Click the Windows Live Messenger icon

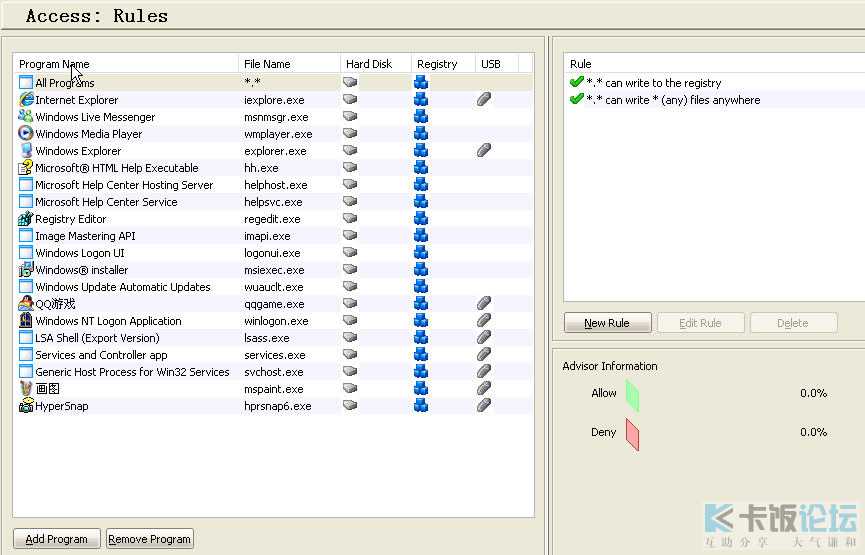click(x=26, y=117)
